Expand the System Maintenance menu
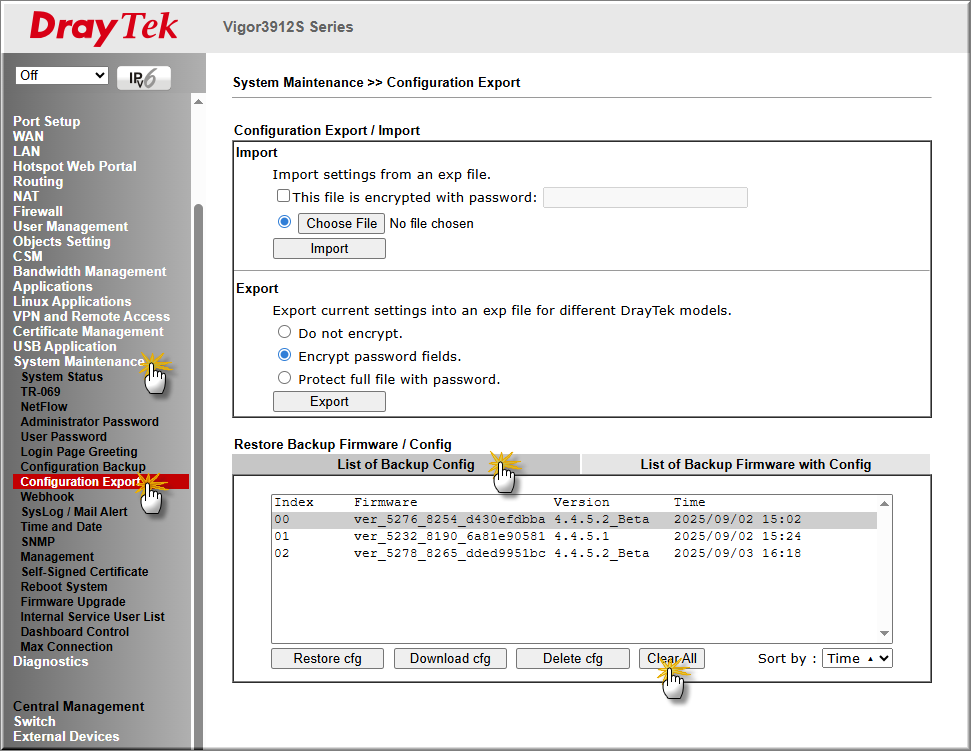Screen dimensions: 971x751 78,361
